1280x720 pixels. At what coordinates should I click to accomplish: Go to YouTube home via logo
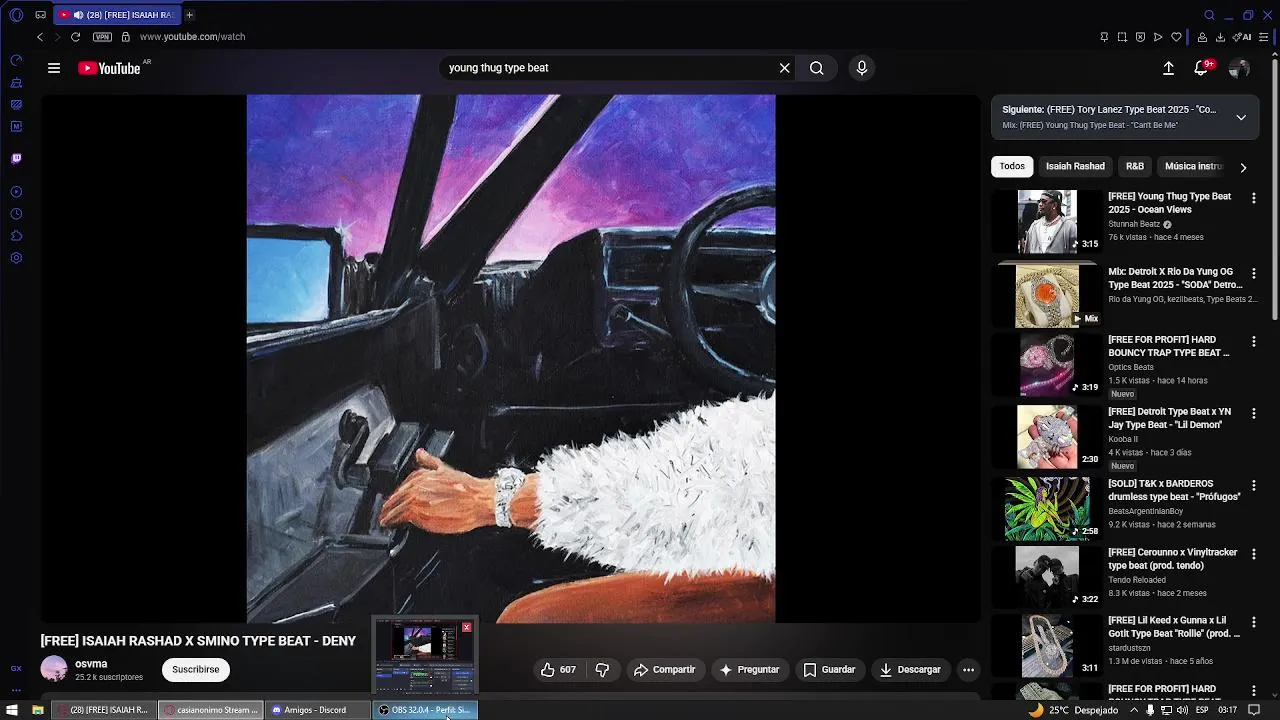click(109, 68)
